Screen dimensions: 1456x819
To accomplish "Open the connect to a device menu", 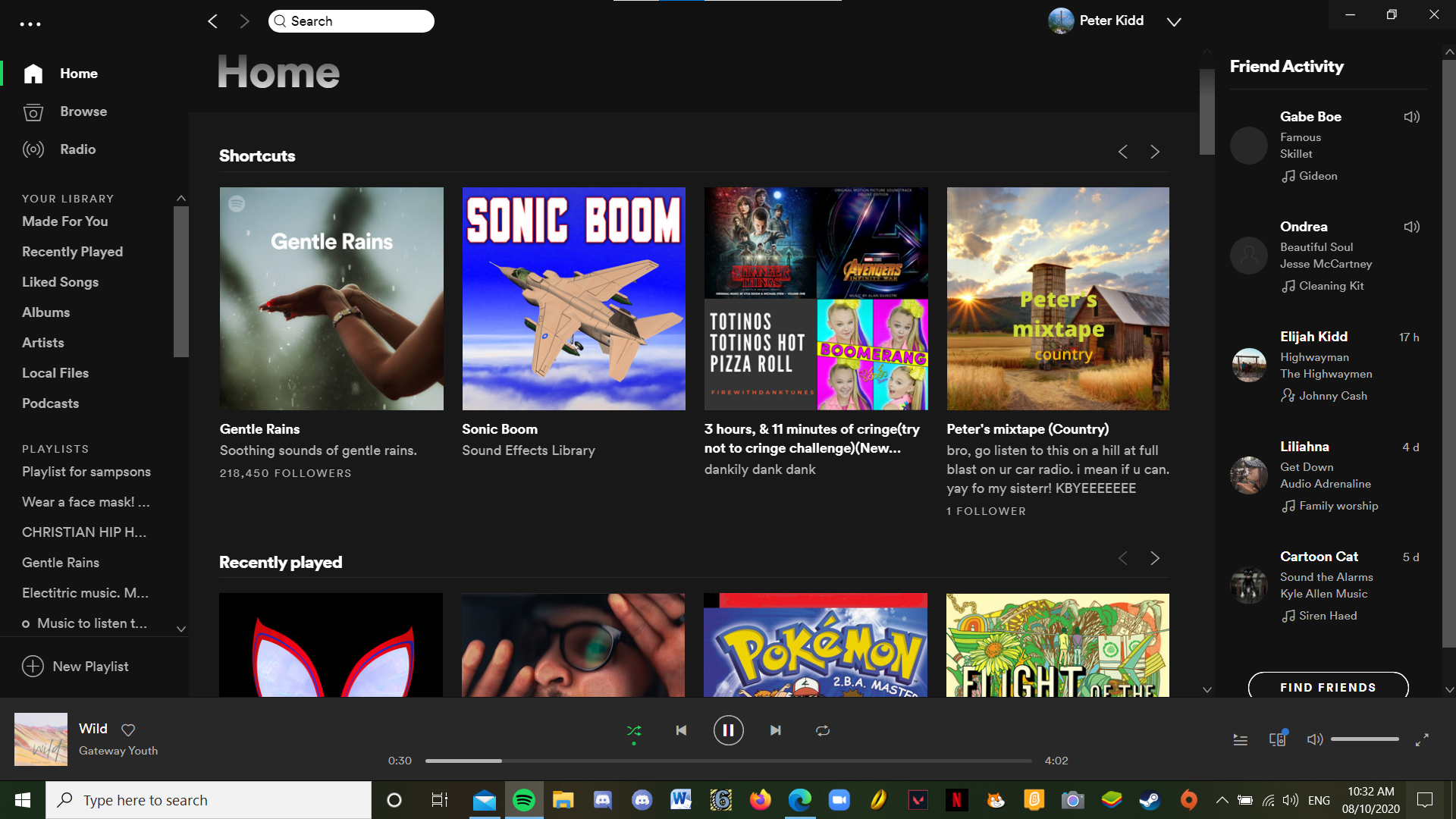I will click(x=1278, y=739).
